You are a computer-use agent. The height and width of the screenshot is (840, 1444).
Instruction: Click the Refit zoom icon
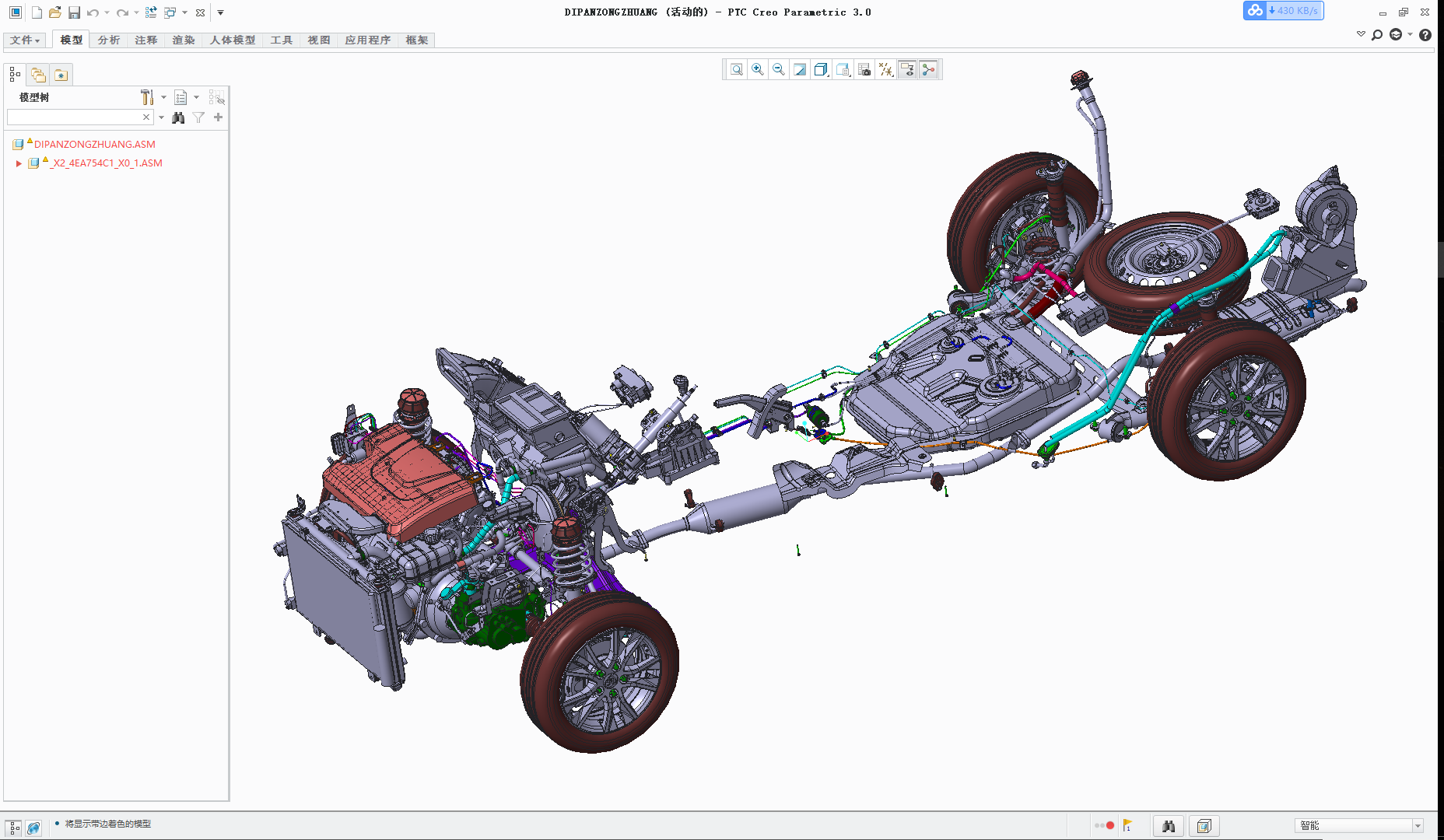[736, 70]
